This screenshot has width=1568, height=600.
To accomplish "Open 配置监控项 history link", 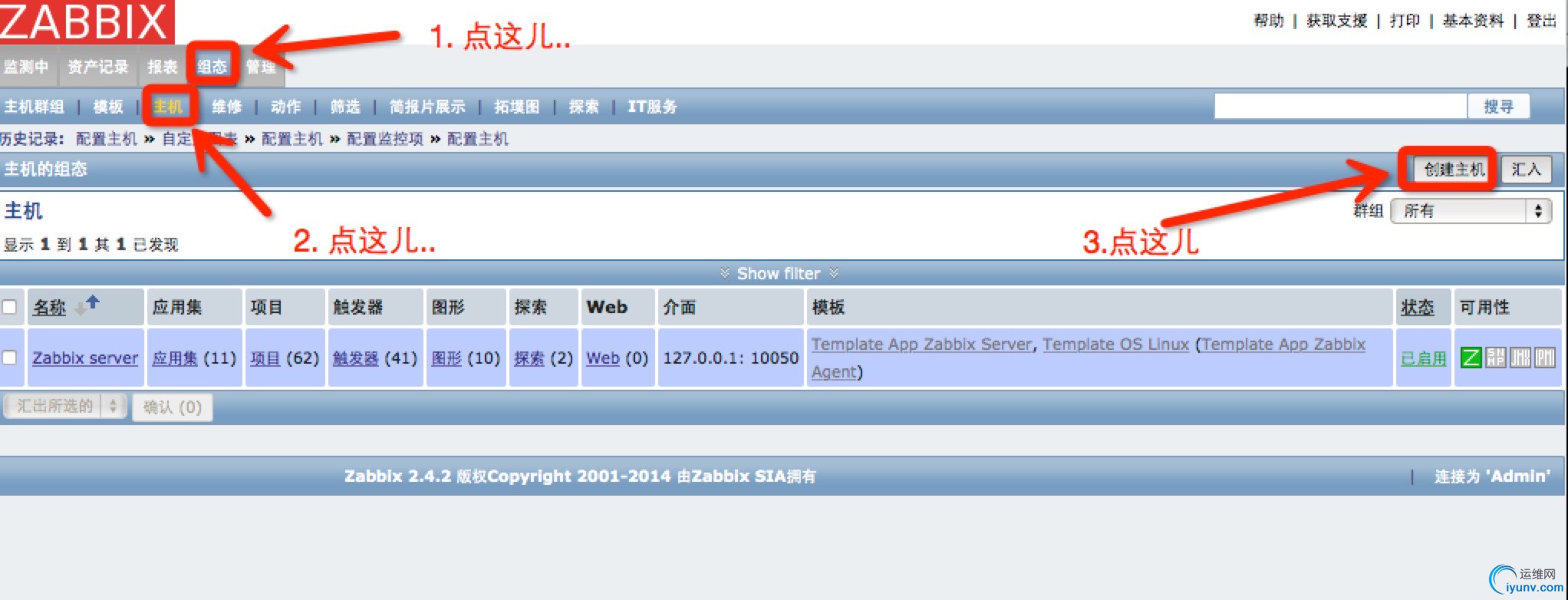I will click(384, 139).
